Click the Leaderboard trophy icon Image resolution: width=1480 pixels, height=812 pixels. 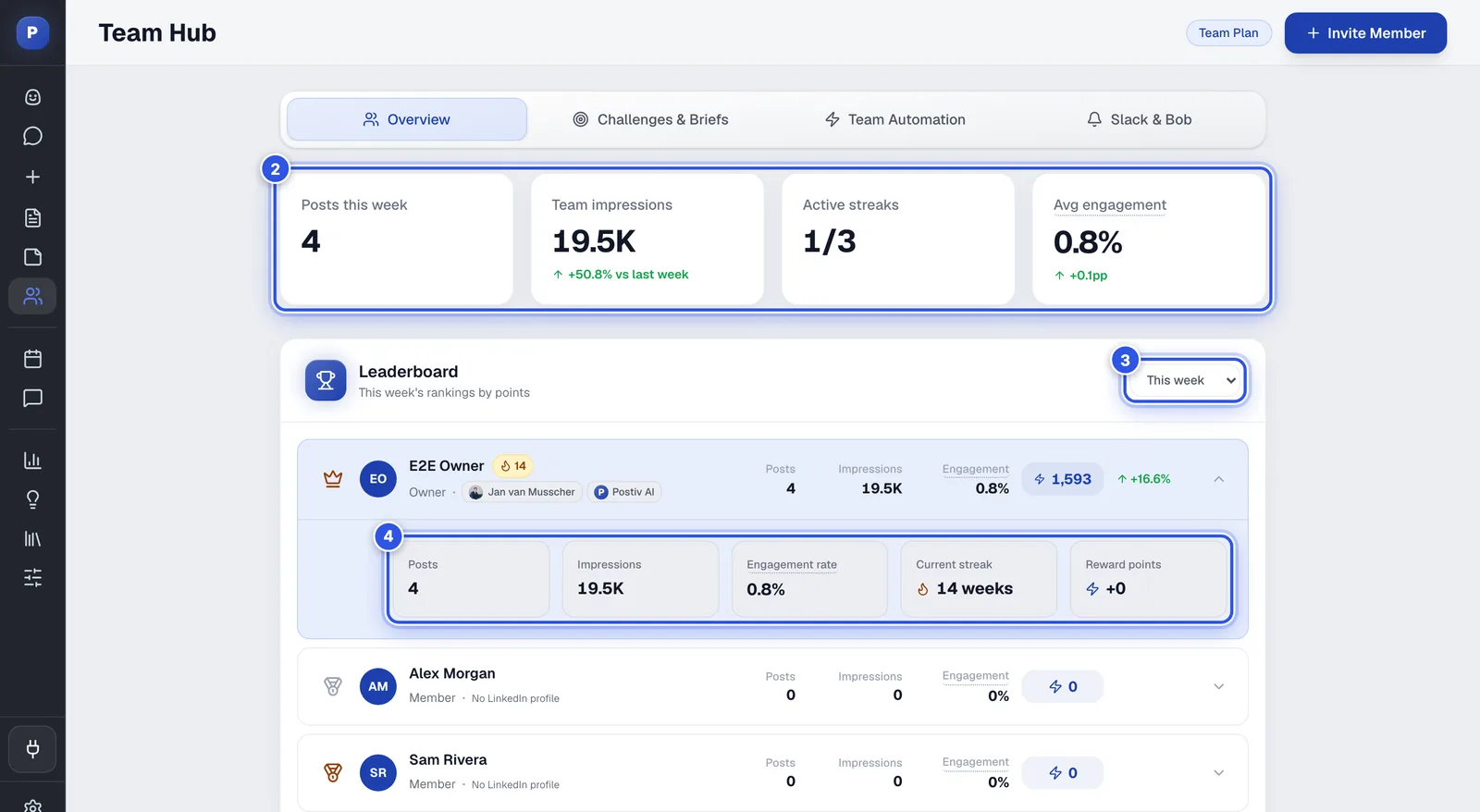(326, 380)
